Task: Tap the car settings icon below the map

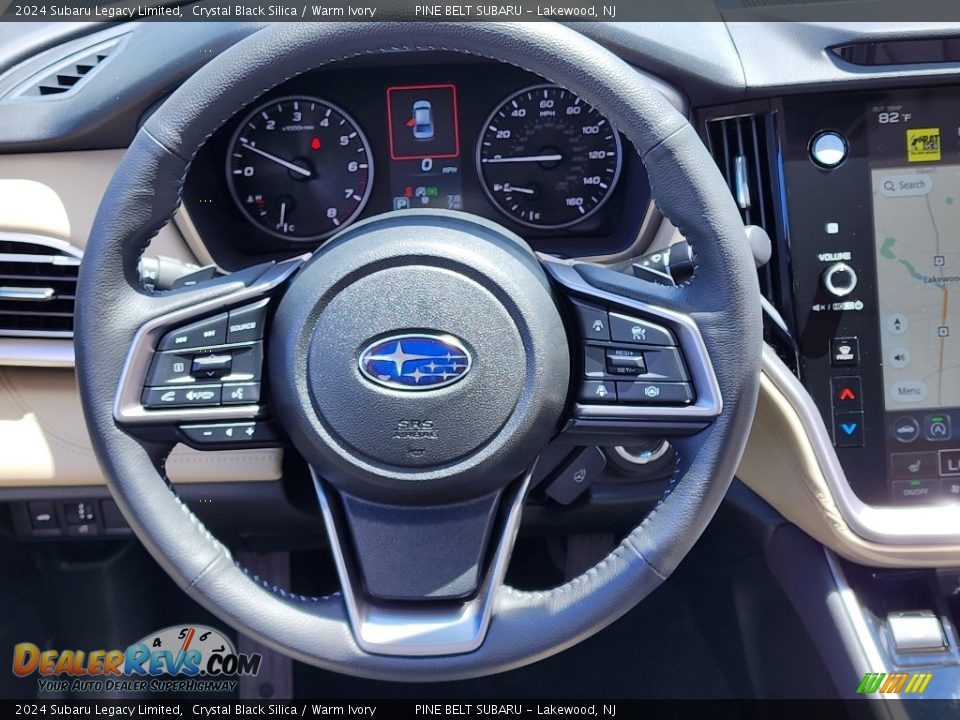Action: click(905, 429)
